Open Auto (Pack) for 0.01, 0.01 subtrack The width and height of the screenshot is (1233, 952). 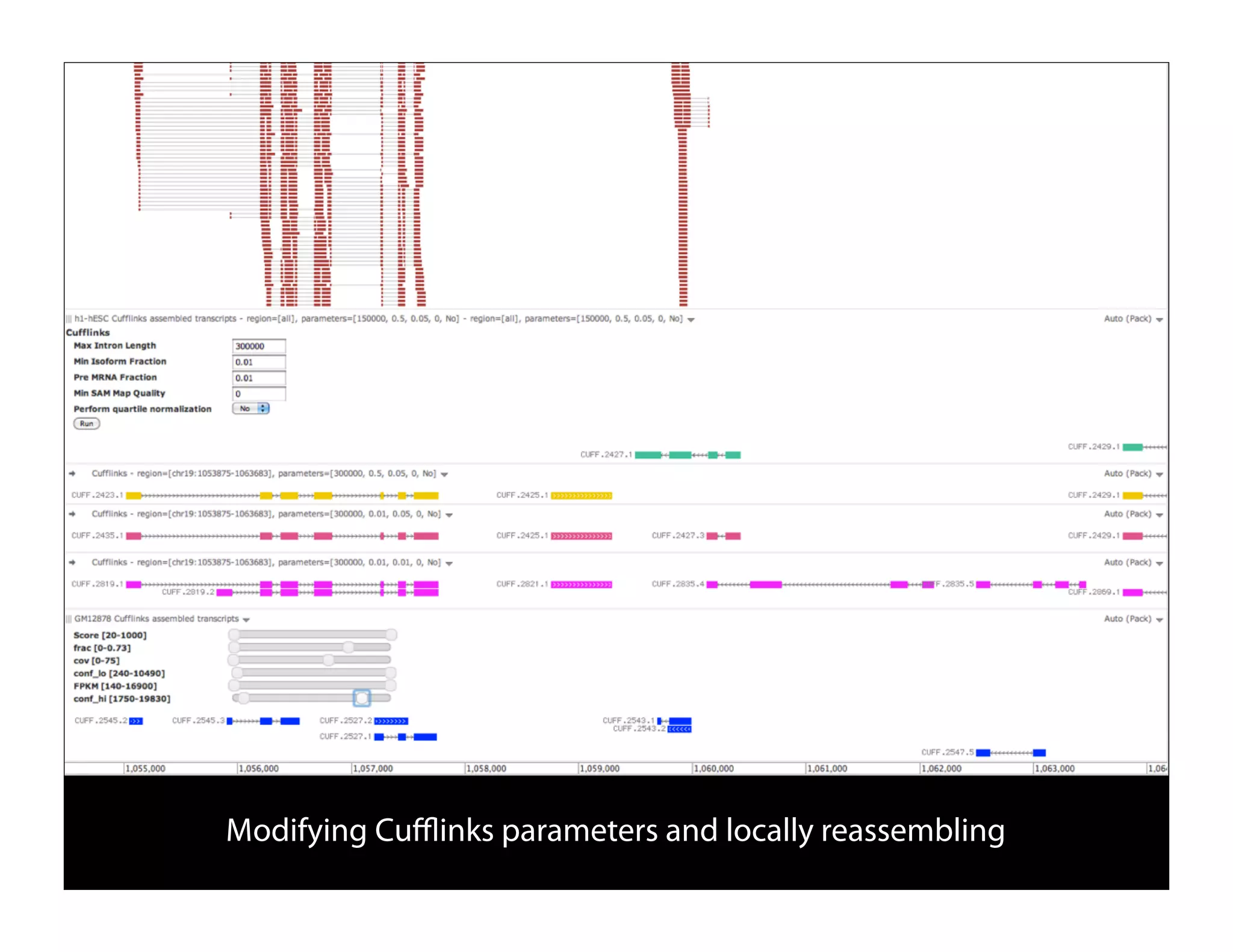point(1133,562)
